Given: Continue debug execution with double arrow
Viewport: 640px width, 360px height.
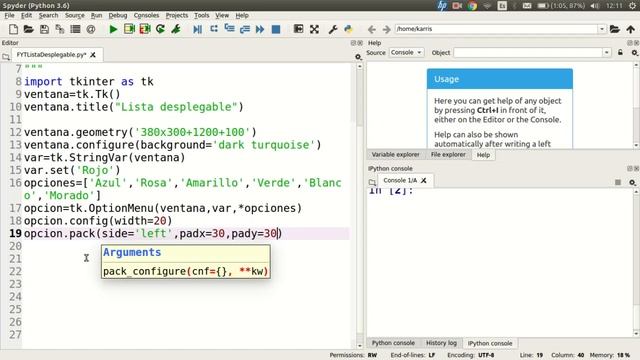Looking at the screenshot, I should tap(260, 29).
